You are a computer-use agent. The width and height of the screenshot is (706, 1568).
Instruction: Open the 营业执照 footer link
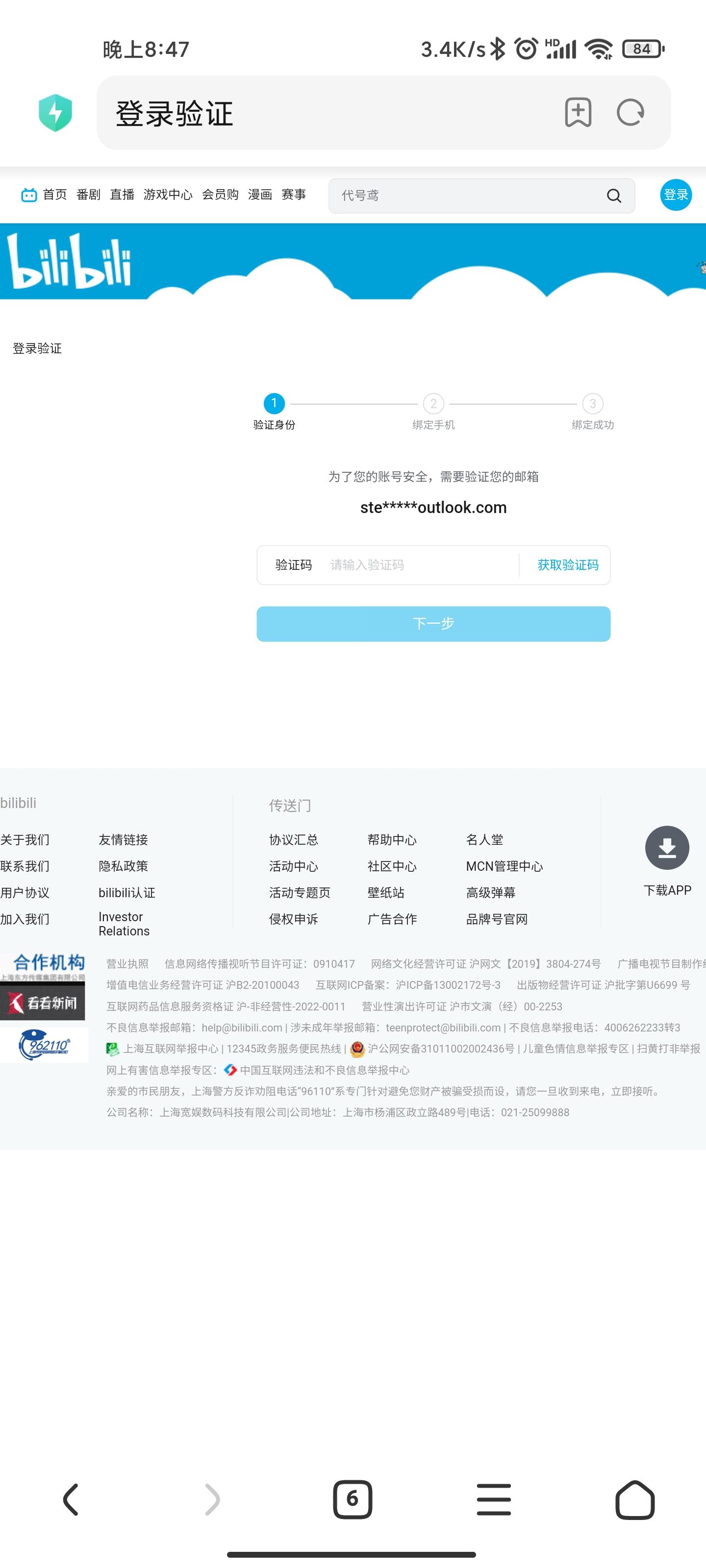127,964
